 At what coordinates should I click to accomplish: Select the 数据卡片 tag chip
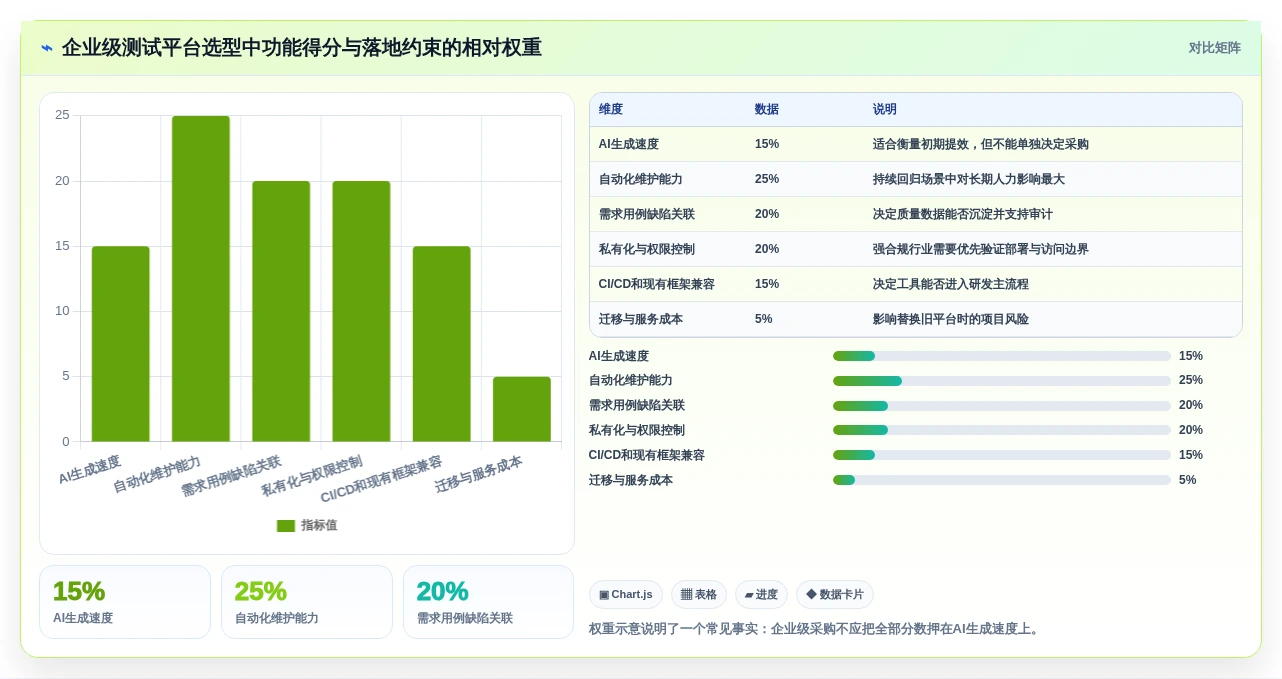click(835, 595)
